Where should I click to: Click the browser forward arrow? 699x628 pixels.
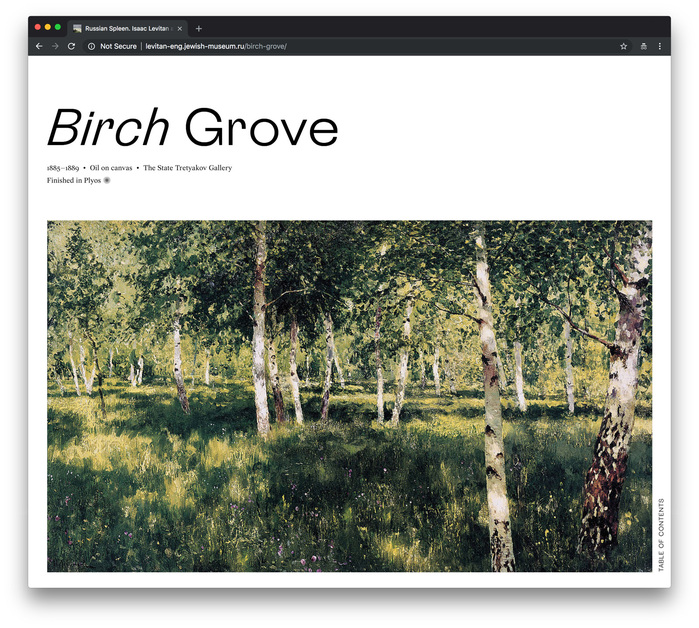pos(55,46)
